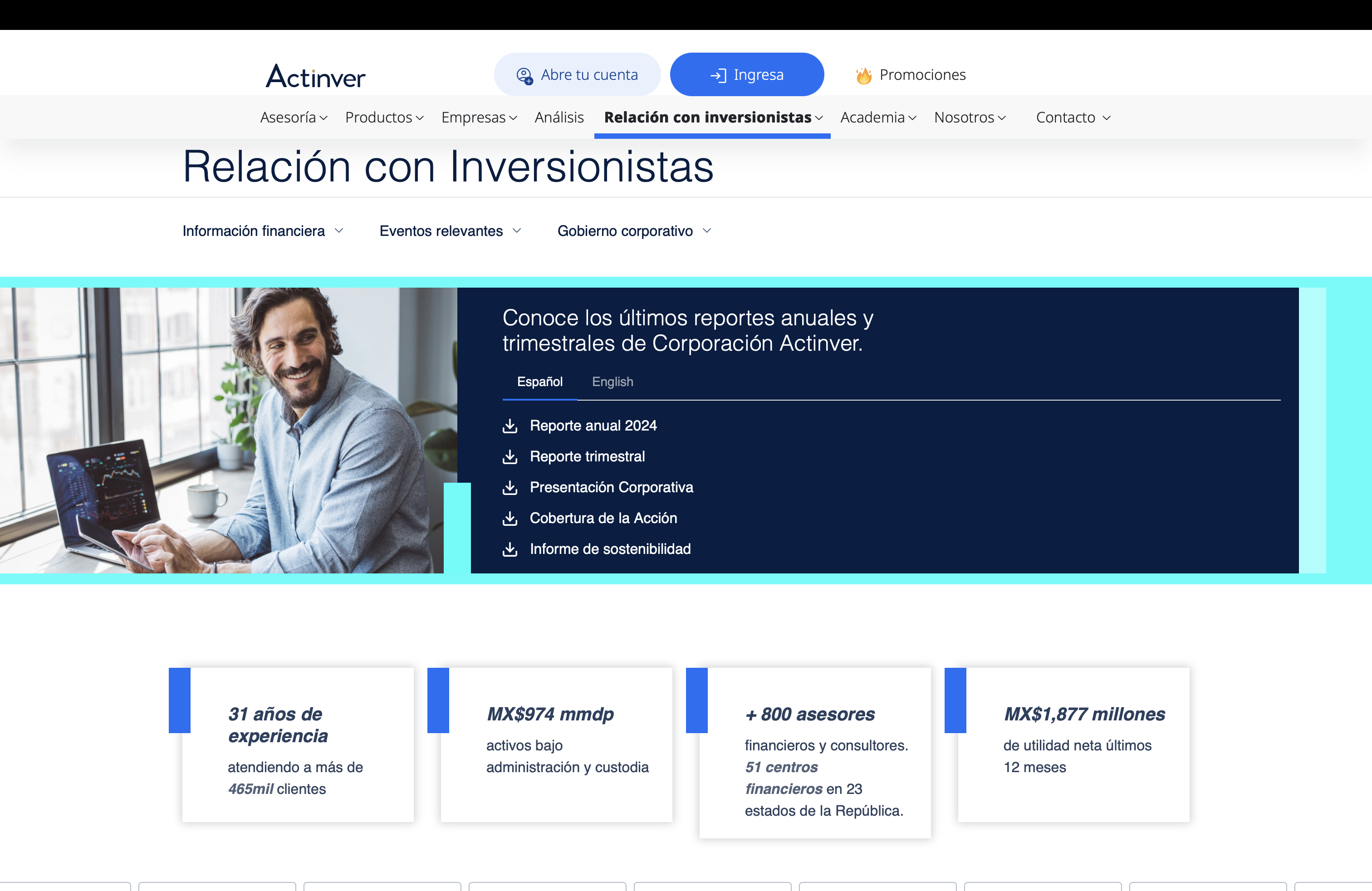Switch to the English tab
This screenshot has height=891, width=1372.
(612, 382)
